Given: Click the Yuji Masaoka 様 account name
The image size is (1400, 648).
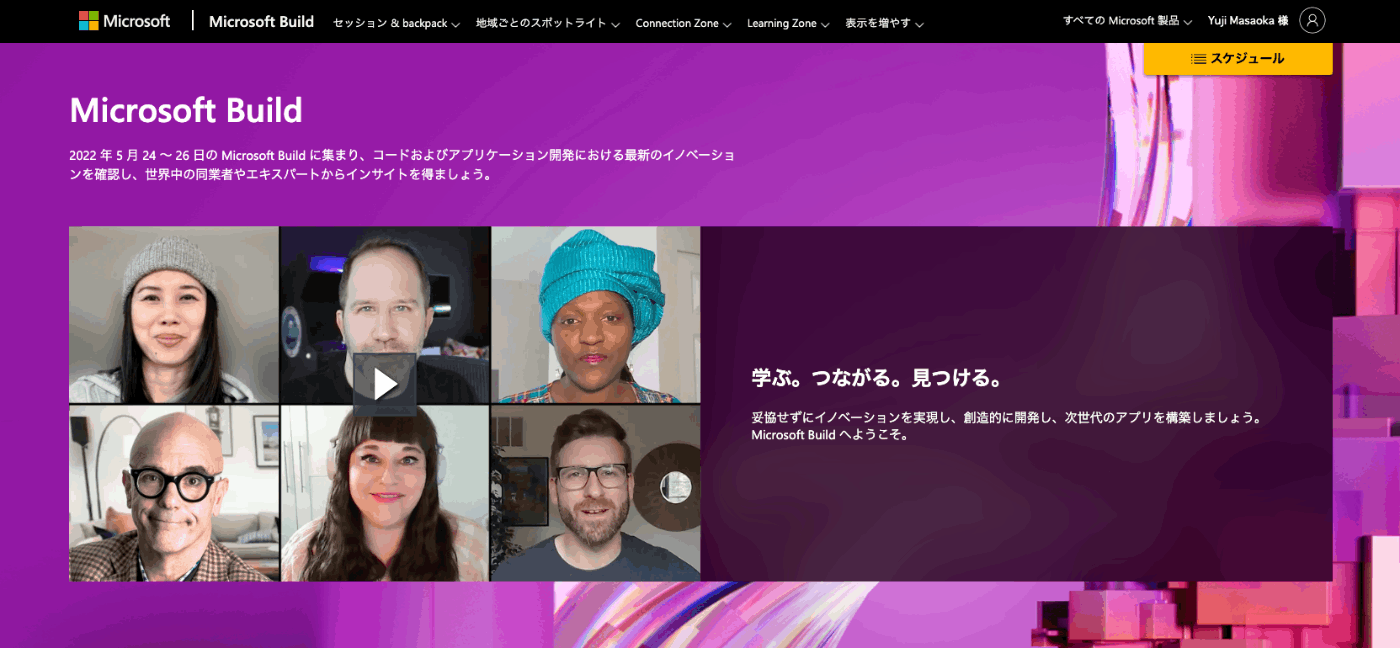Looking at the screenshot, I should (1248, 20).
